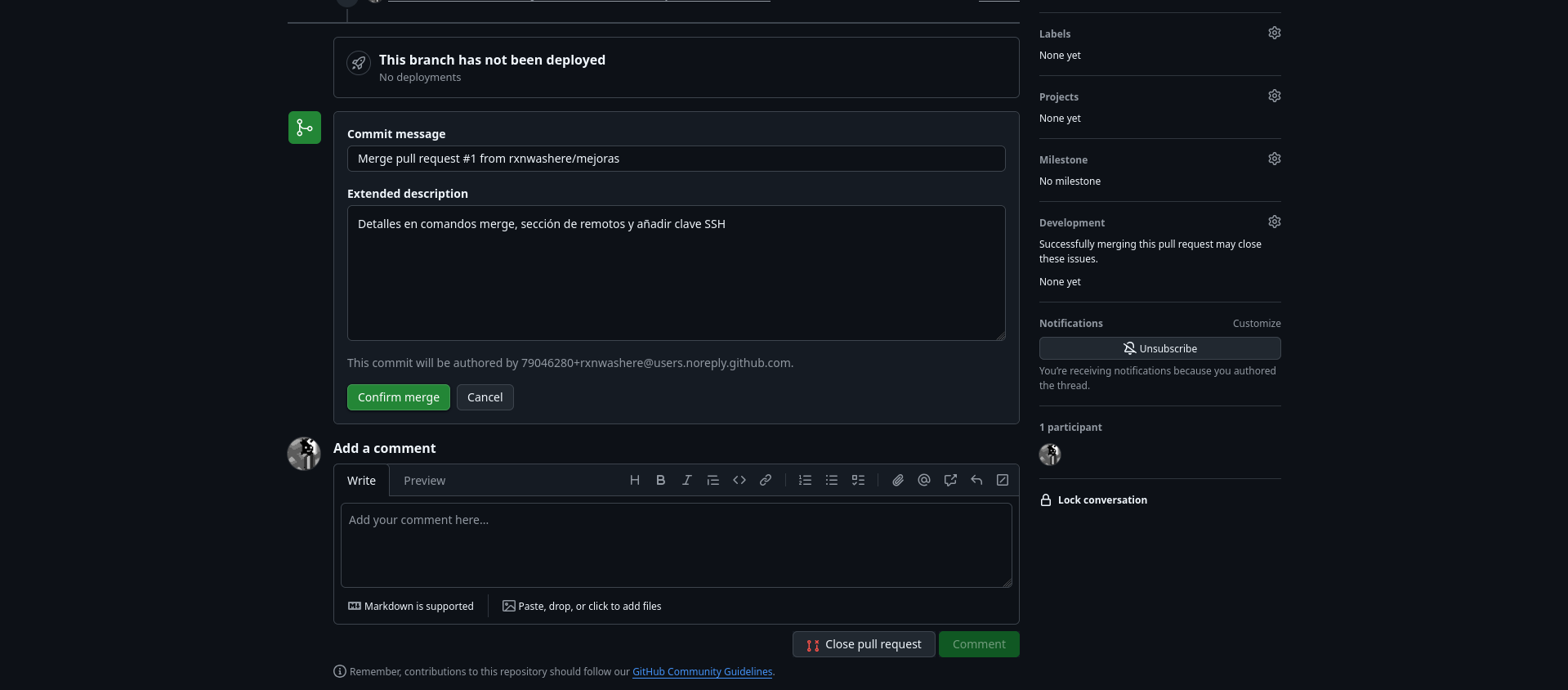Cancel the merge
The height and width of the screenshot is (690, 1568).
[x=485, y=397]
